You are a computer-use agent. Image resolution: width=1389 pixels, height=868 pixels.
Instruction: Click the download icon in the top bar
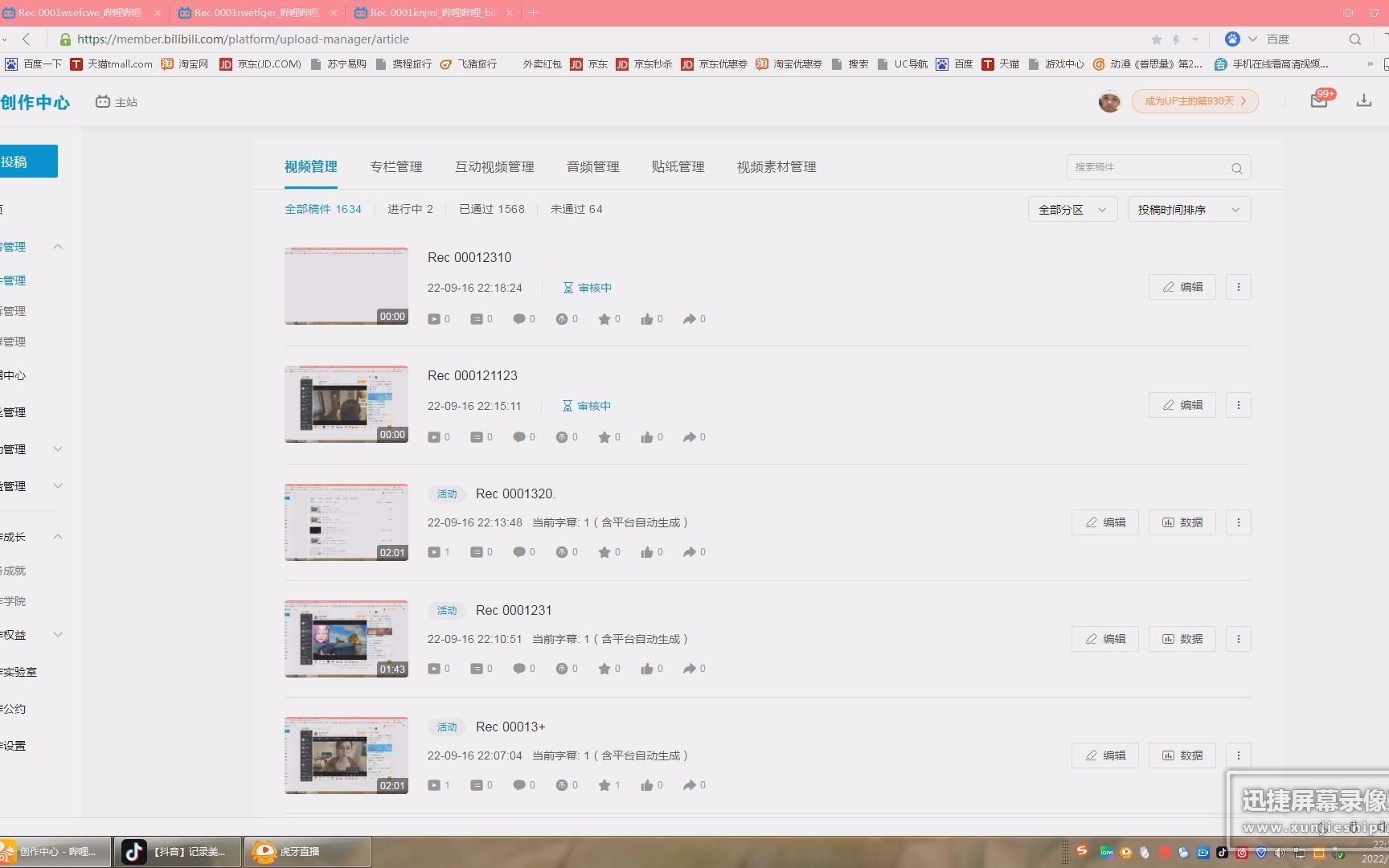1364,100
